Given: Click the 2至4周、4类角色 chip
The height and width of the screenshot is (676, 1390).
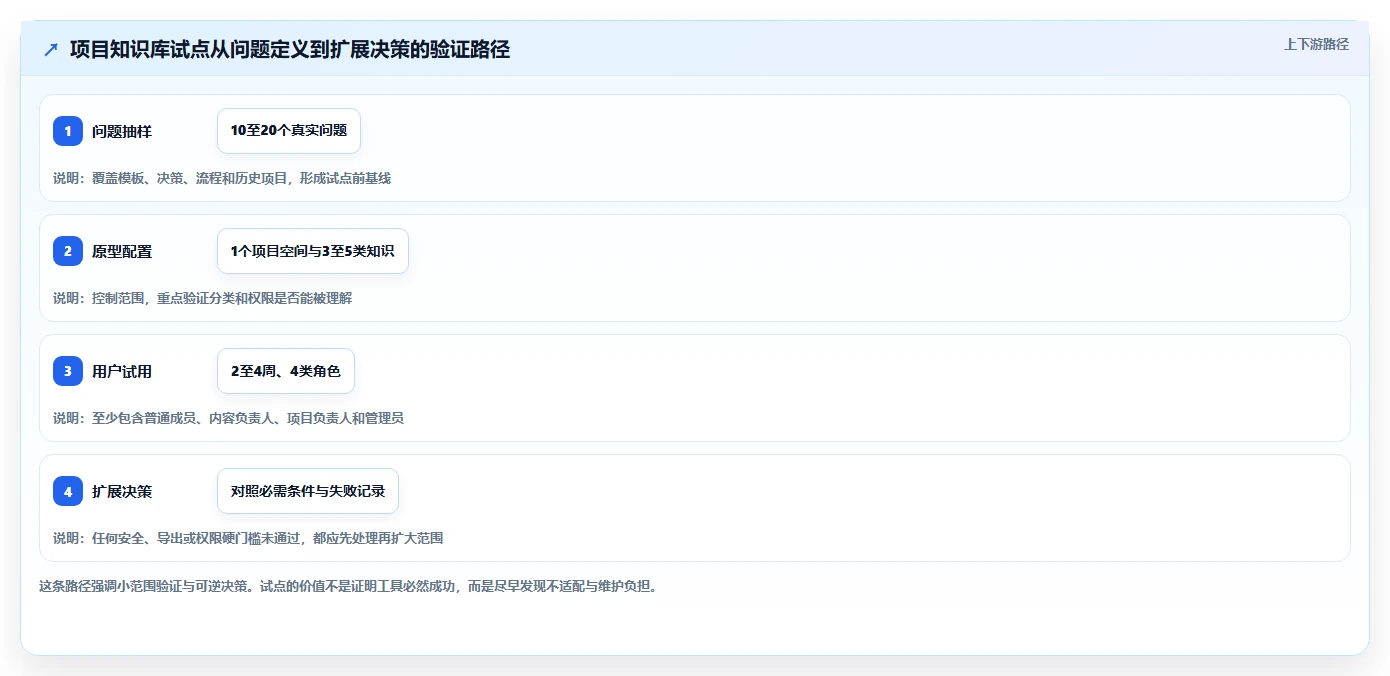Looking at the screenshot, I should pyautogui.click(x=286, y=371).
